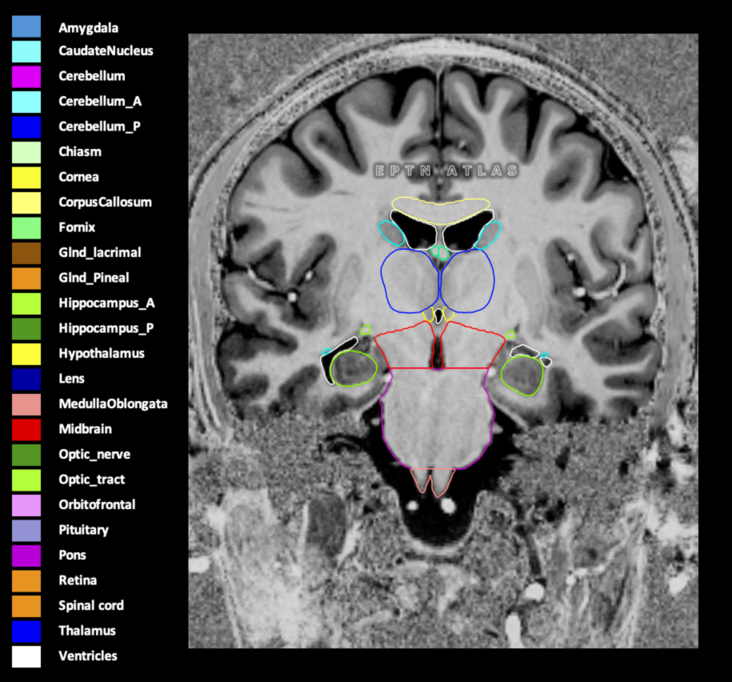The height and width of the screenshot is (682, 732).
Task: Click the 'Hippocampus_A' label
Action: click(106, 303)
